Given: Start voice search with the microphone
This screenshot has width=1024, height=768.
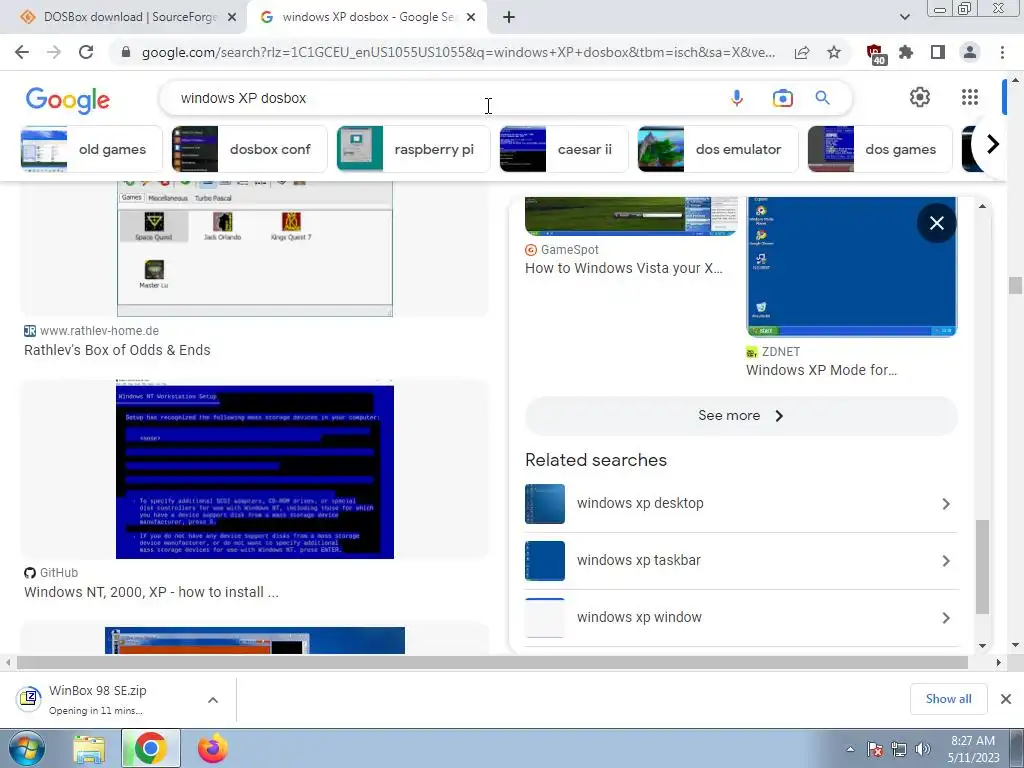Looking at the screenshot, I should click(x=737, y=98).
